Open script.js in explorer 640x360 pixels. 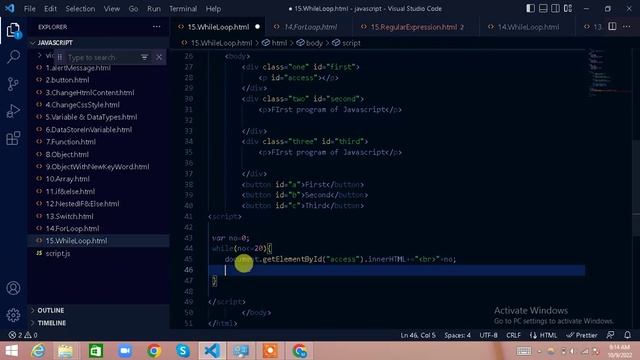coord(58,253)
